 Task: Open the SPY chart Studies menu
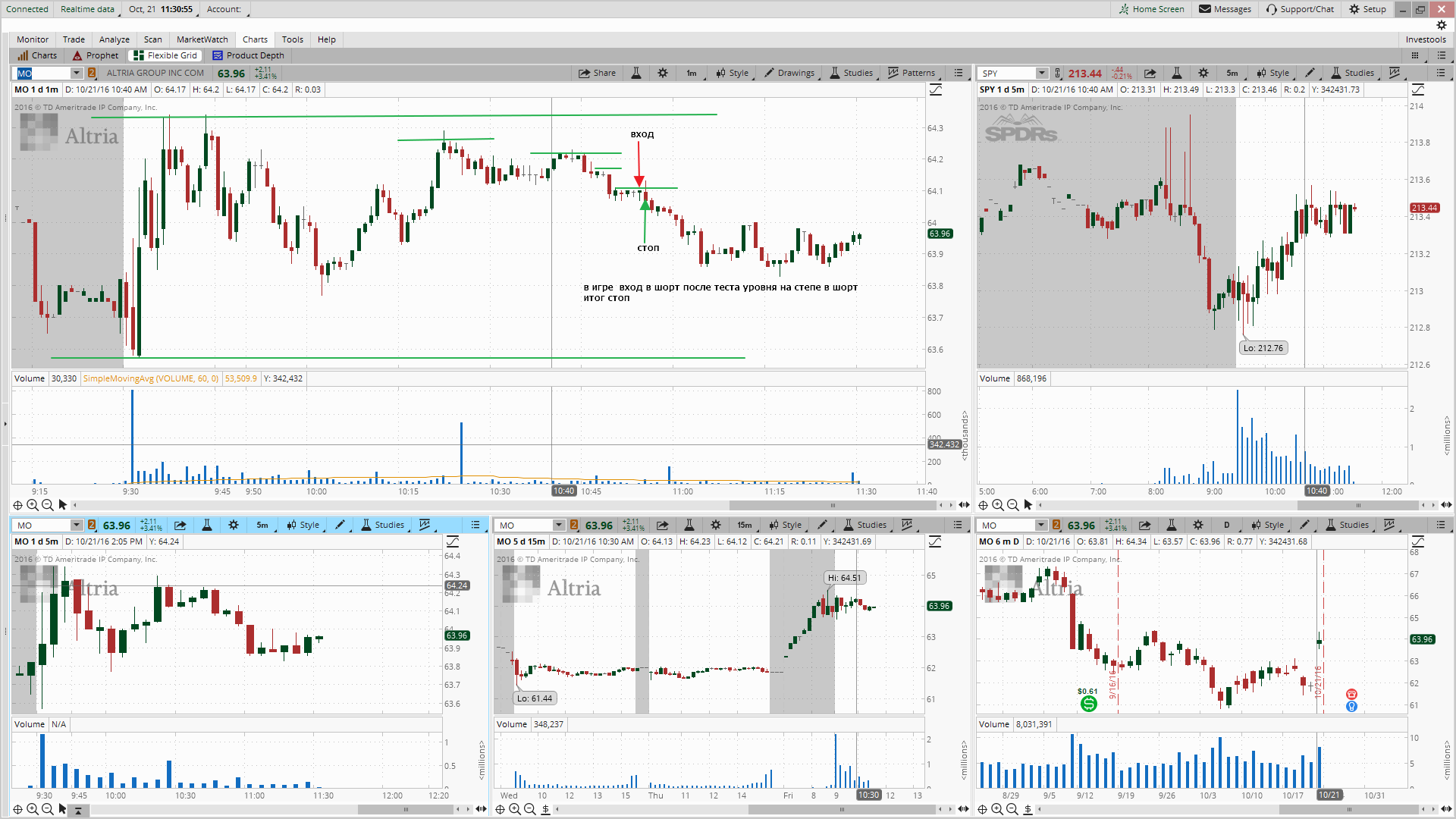point(1352,73)
